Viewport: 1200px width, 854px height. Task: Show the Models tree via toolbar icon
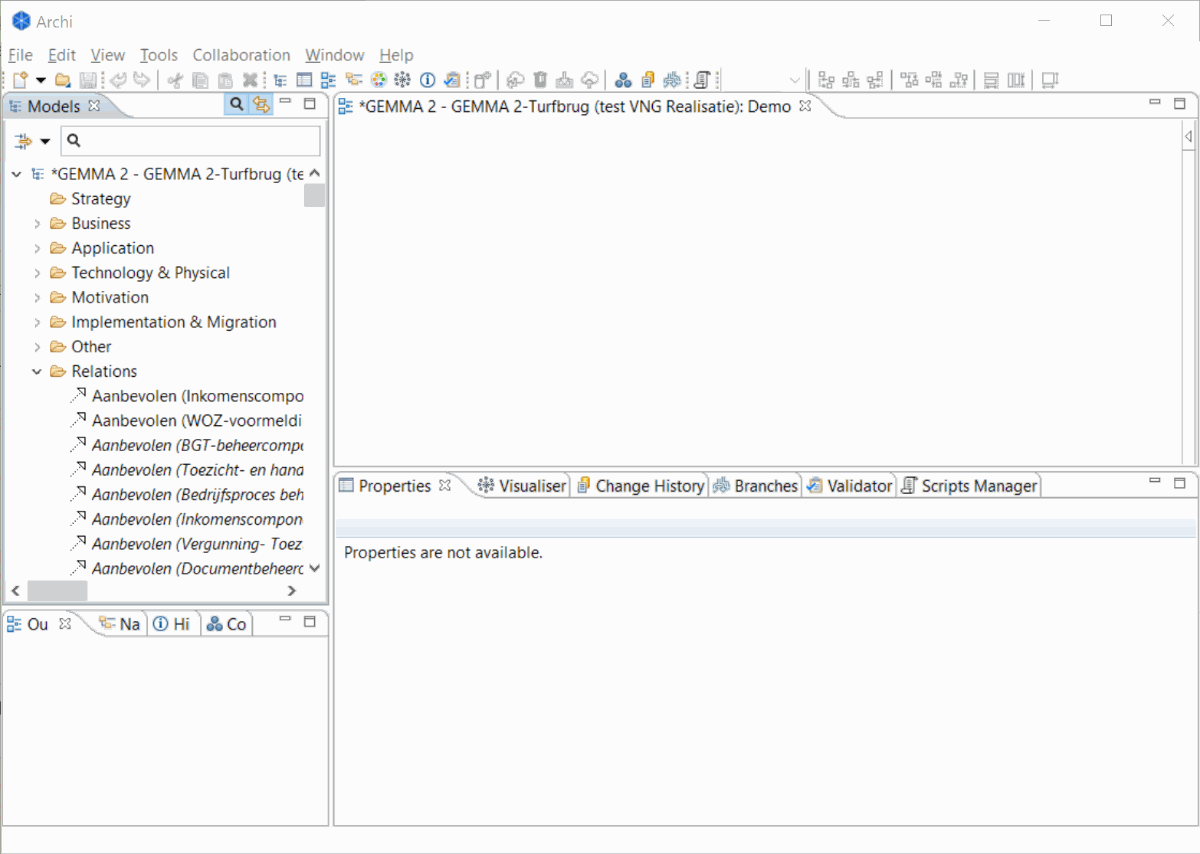click(281, 80)
